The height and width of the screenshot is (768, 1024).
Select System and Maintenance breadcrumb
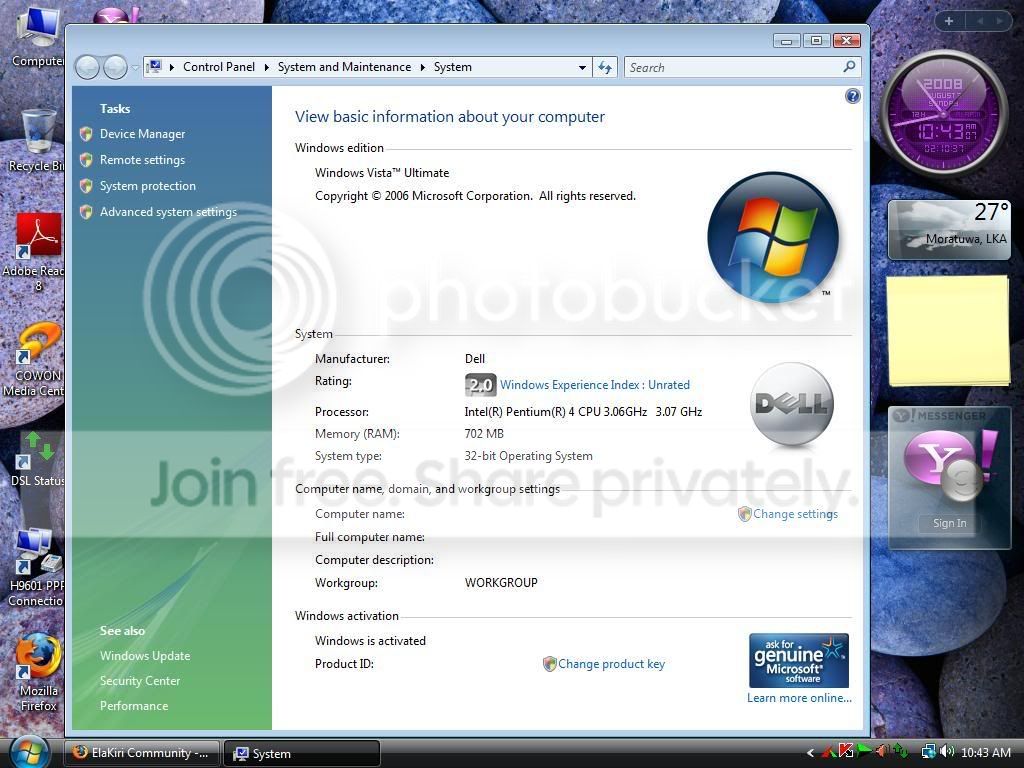pyautogui.click(x=344, y=67)
